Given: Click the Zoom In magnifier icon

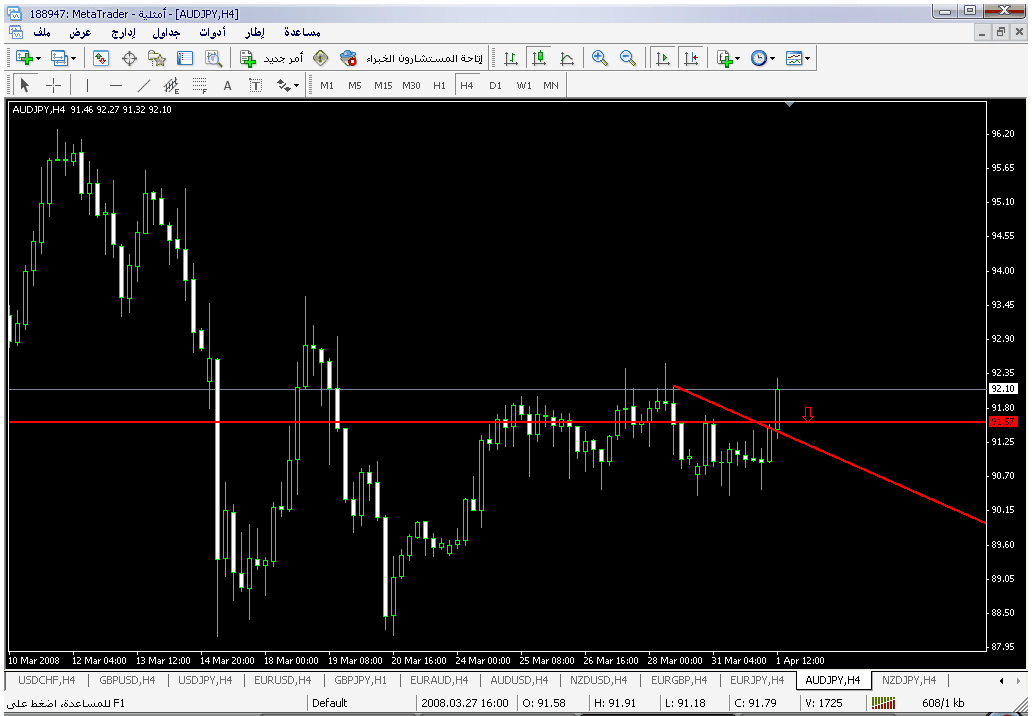Looking at the screenshot, I should (600, 58).
